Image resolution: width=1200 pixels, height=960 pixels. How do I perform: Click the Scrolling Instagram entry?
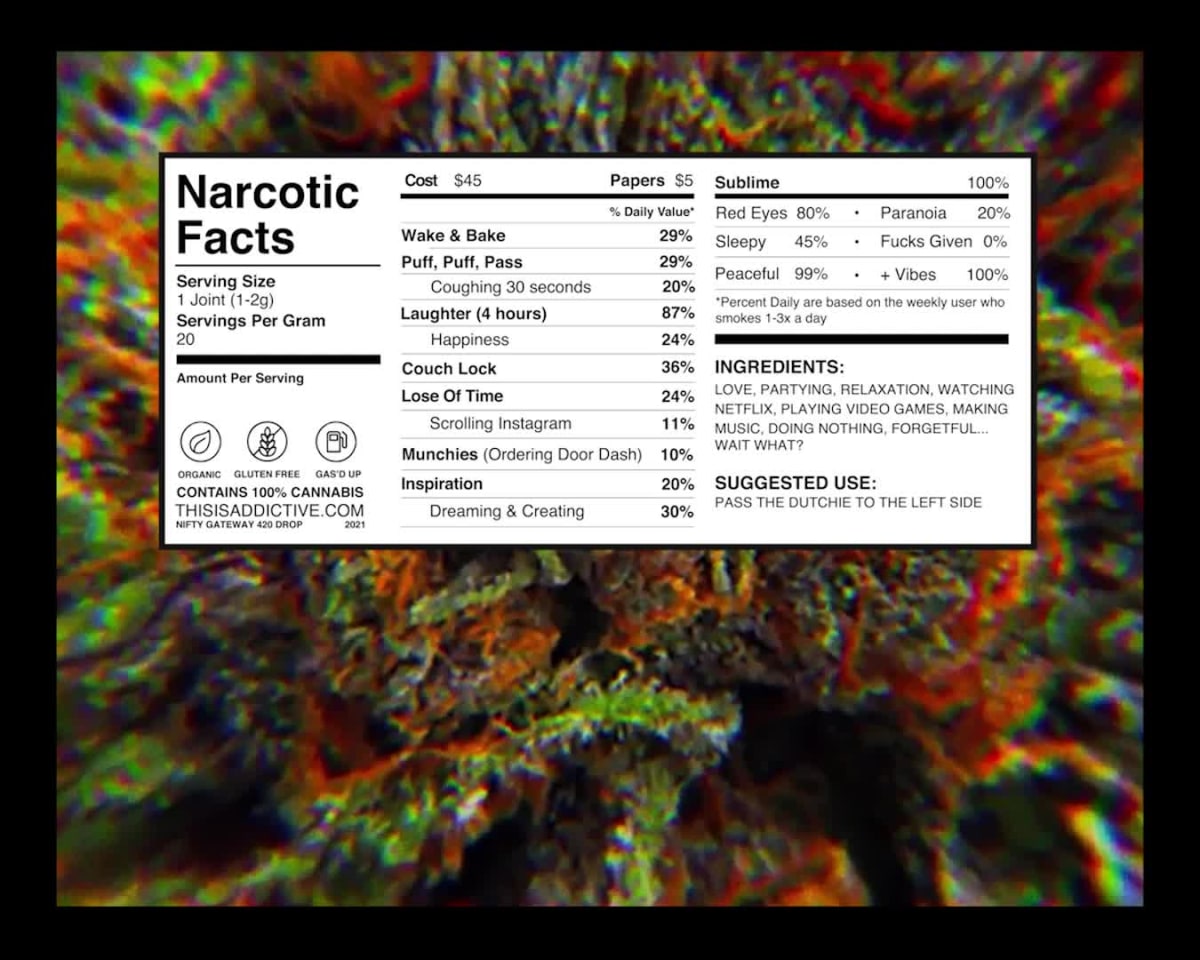coord(500,424)
